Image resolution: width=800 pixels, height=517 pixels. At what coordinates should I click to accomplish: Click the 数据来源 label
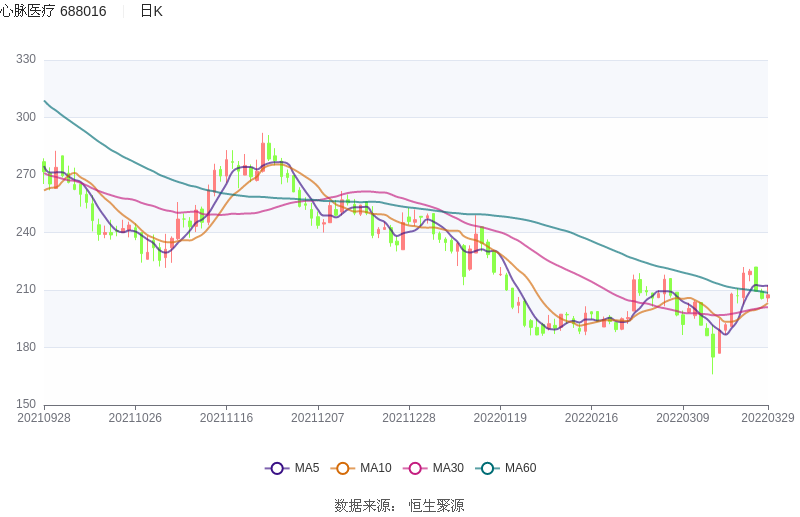point(362,506)
